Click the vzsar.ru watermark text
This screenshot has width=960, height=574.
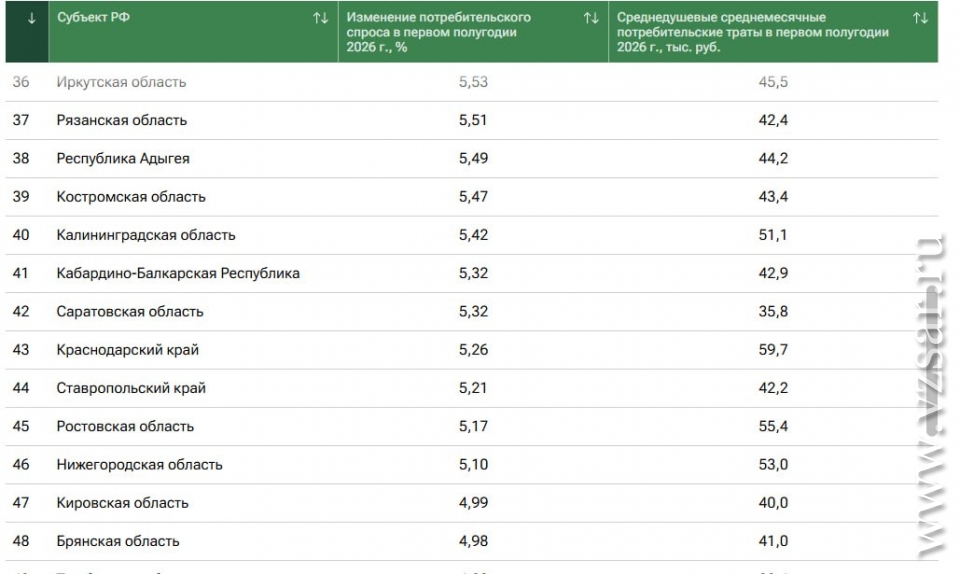click(933, 397)
